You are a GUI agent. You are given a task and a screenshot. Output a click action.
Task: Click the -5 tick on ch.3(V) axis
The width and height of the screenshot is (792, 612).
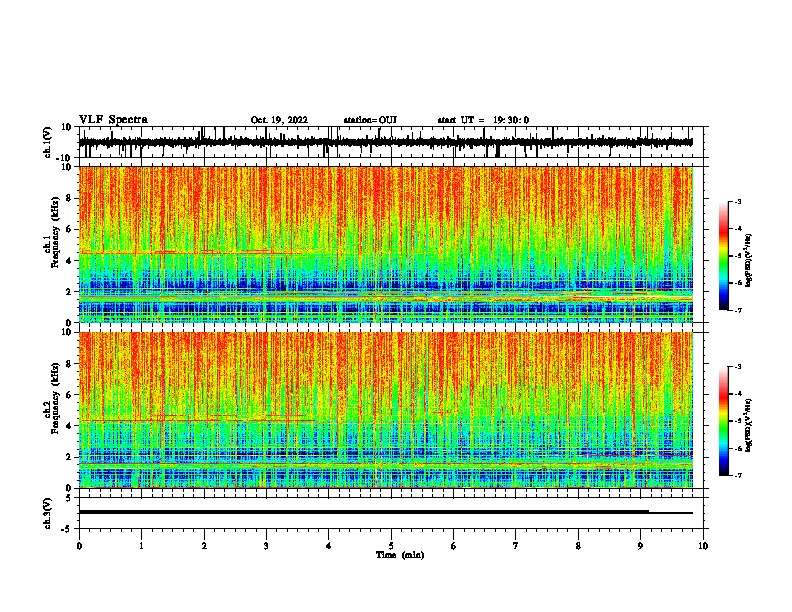67,529
